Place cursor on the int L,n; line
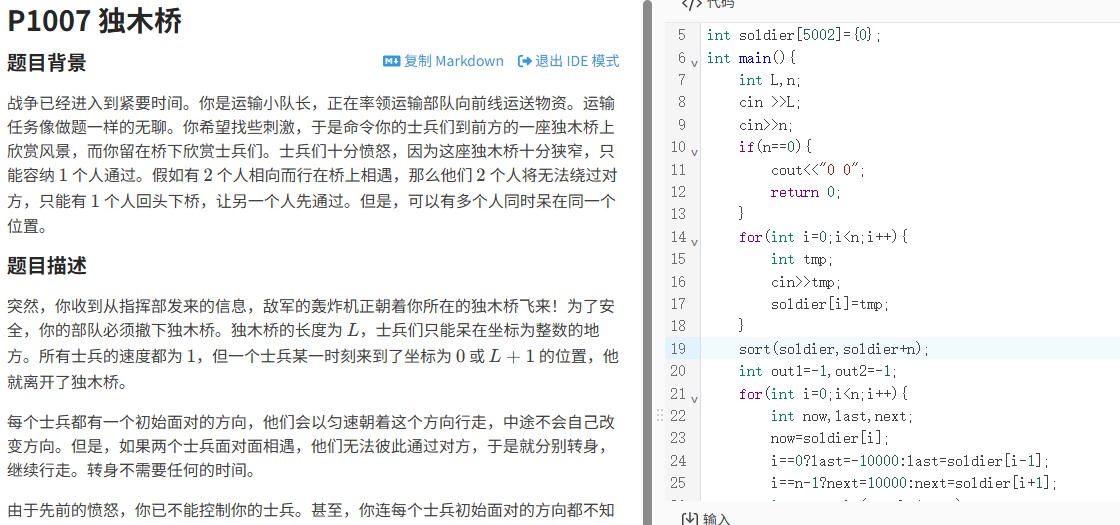The height and width of the screenshot is (525, 1120). click(770, 80)
